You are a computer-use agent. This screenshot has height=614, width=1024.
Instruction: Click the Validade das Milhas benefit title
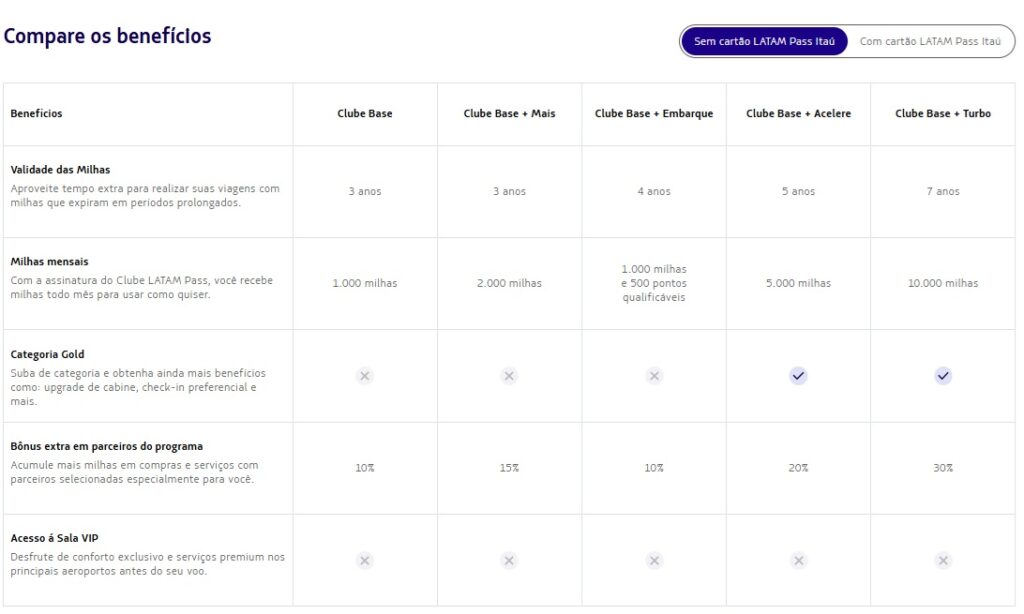pos(60,170)
